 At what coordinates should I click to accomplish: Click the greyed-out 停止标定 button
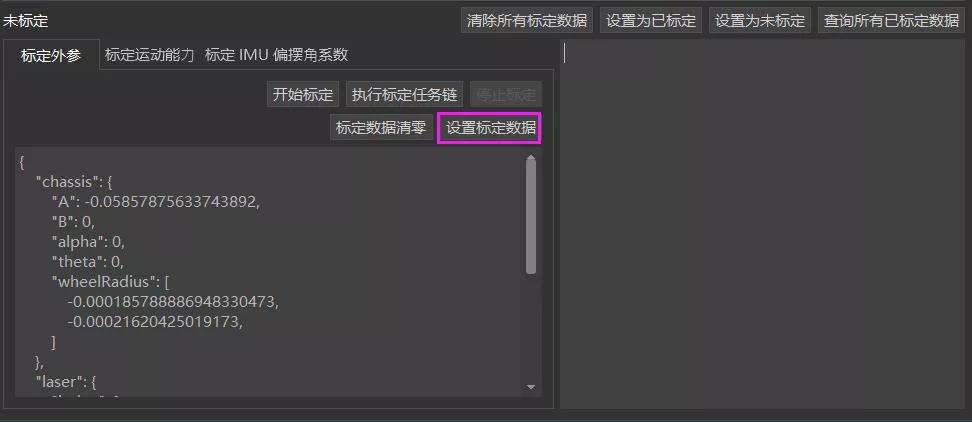click(506, 95)
